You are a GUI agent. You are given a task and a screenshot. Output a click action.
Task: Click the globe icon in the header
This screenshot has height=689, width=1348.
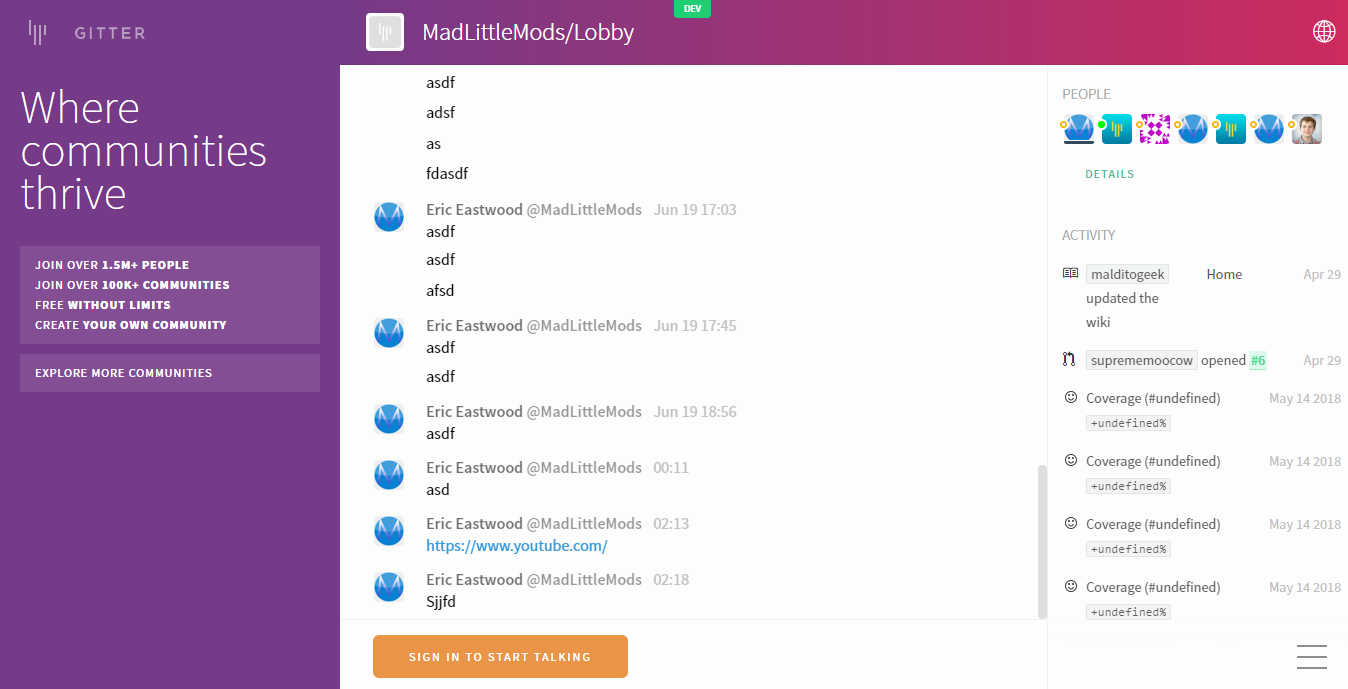point(1324,32)
